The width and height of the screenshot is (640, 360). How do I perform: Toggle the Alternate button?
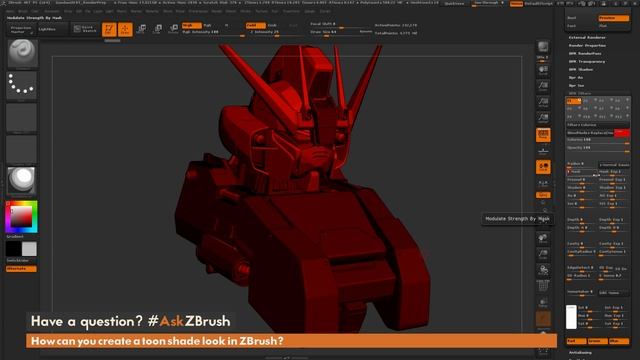(21, 269)
